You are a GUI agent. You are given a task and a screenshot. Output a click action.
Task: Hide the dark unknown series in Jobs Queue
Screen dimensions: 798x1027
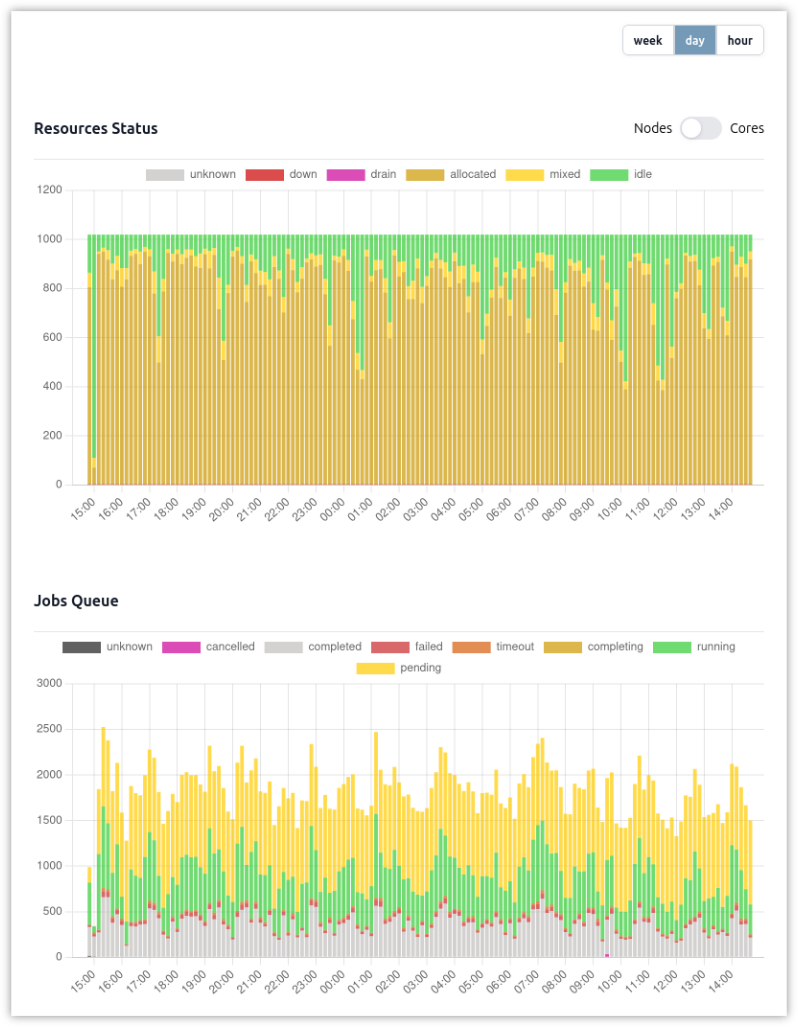[x=82, y=647]
